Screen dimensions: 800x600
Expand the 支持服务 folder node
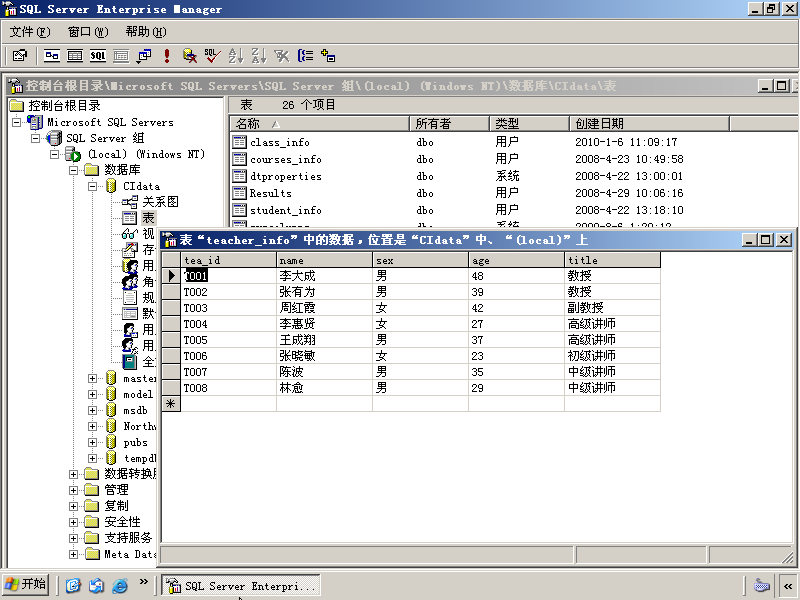[73, 538]
